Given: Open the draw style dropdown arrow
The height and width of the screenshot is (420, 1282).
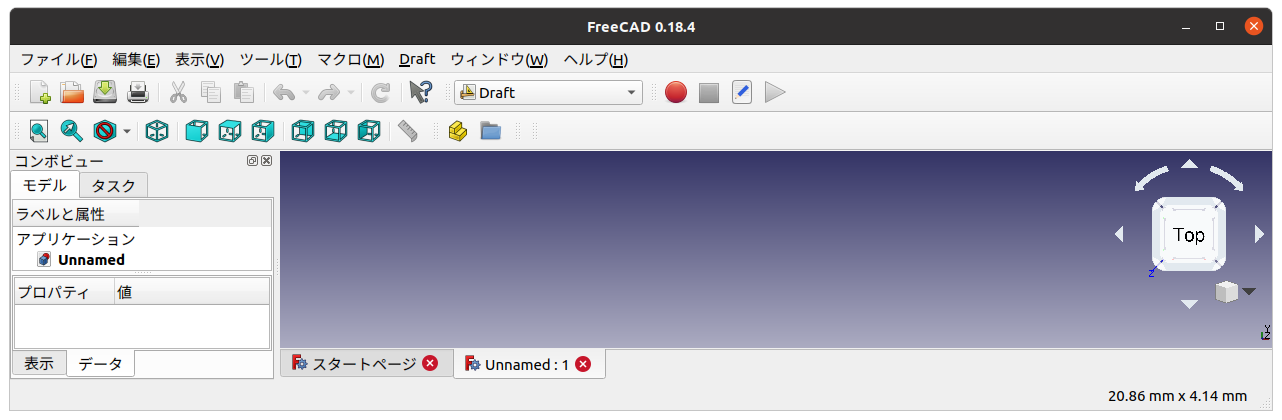Looking at the screenshot, I should (127, 131).
